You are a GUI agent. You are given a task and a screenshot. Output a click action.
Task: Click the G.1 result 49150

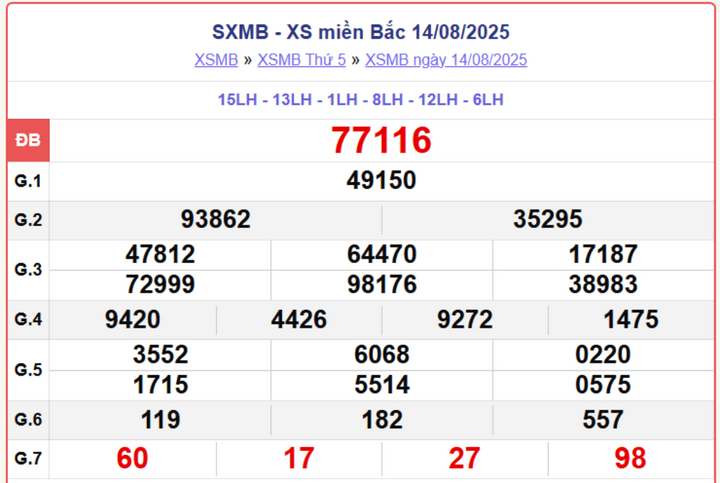pos(381,180)
